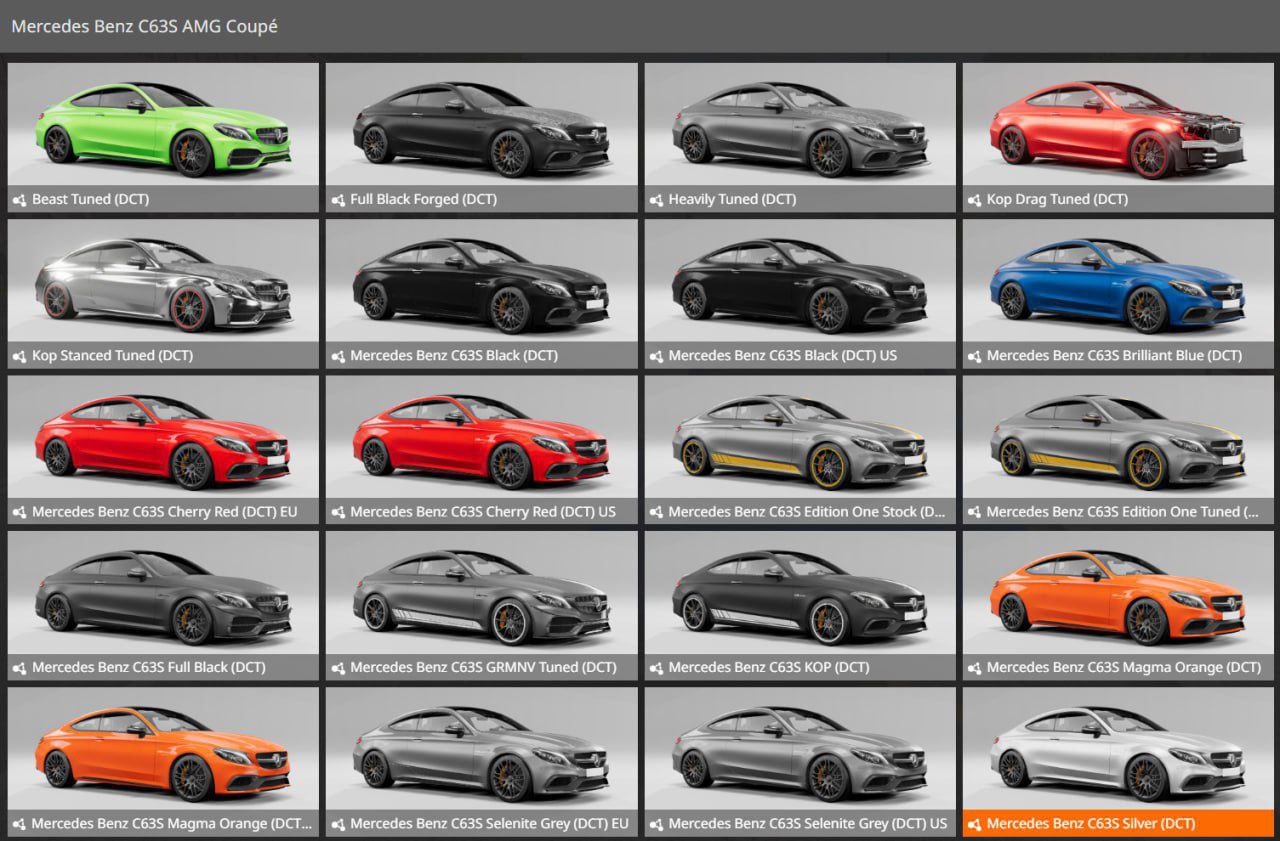
Task: Select the Mercedes Benz C63S Full Black label
Action: [149, 668]
